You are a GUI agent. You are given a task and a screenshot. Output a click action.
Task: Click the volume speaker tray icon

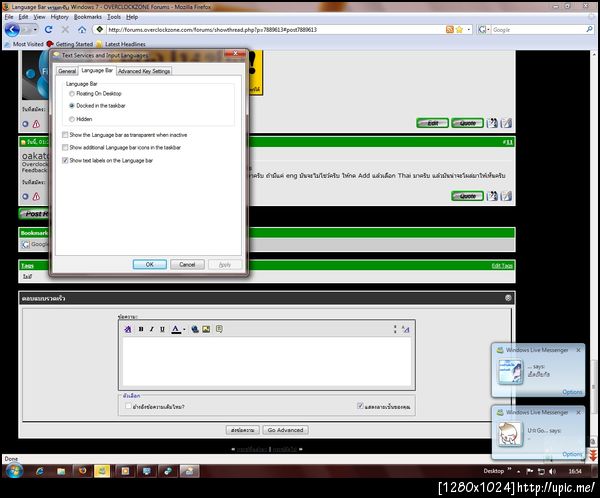click(x=552, y=471)
